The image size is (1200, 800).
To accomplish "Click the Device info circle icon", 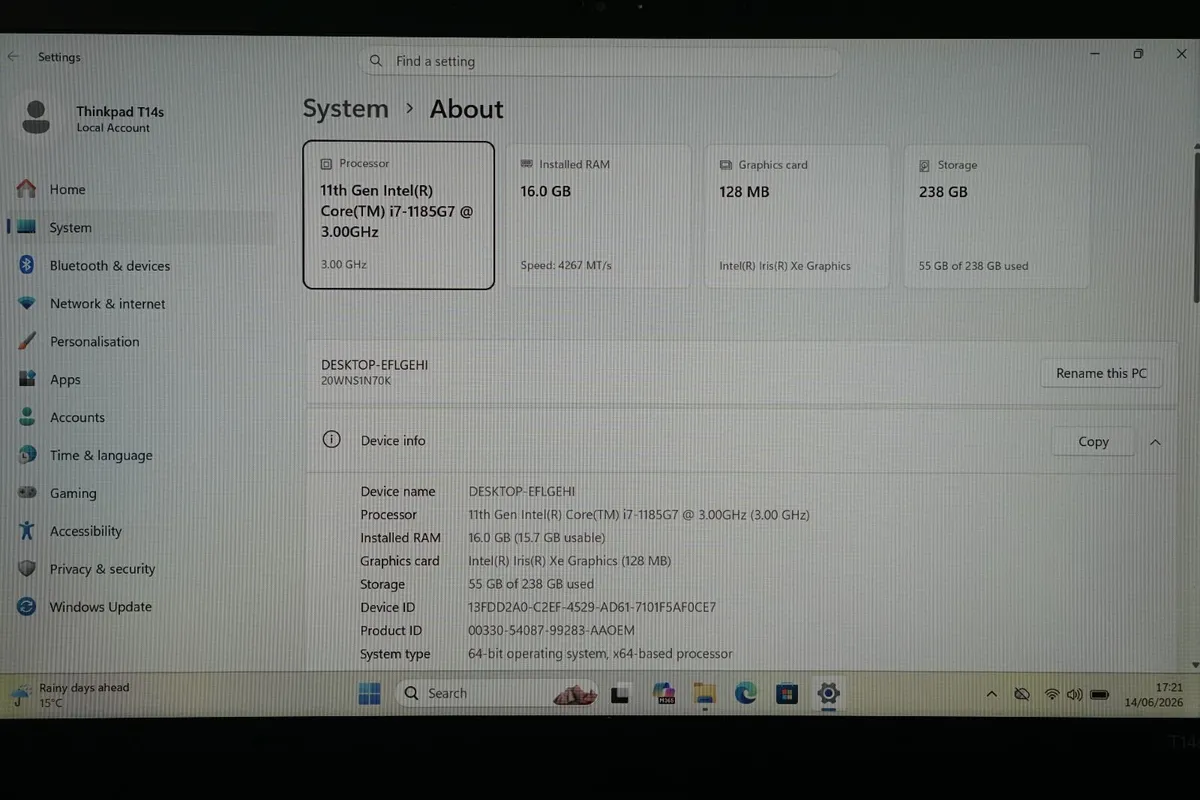I will click(332, 440).
